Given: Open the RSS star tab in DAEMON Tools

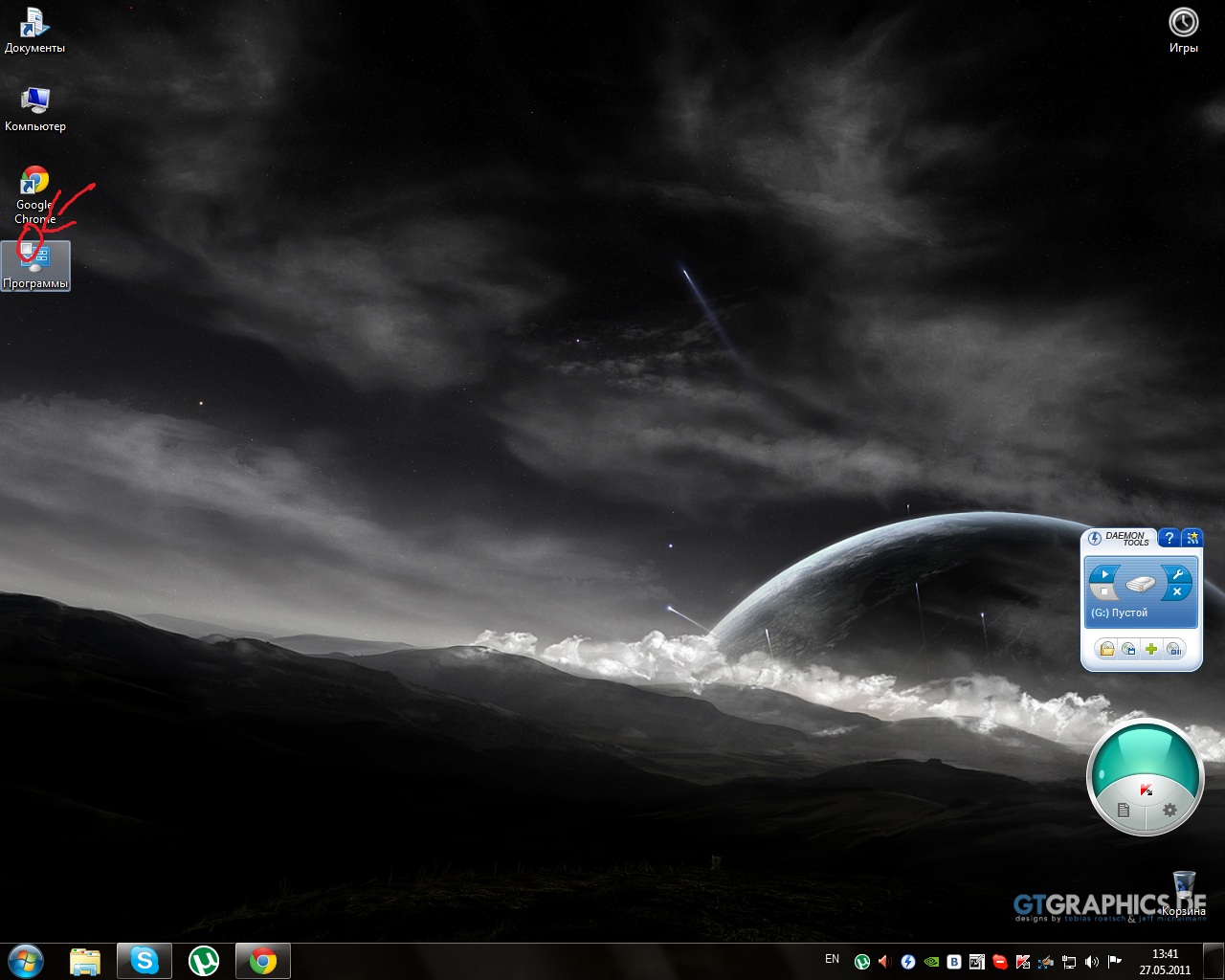Looking at the screenshot, I should (1192, 538).
